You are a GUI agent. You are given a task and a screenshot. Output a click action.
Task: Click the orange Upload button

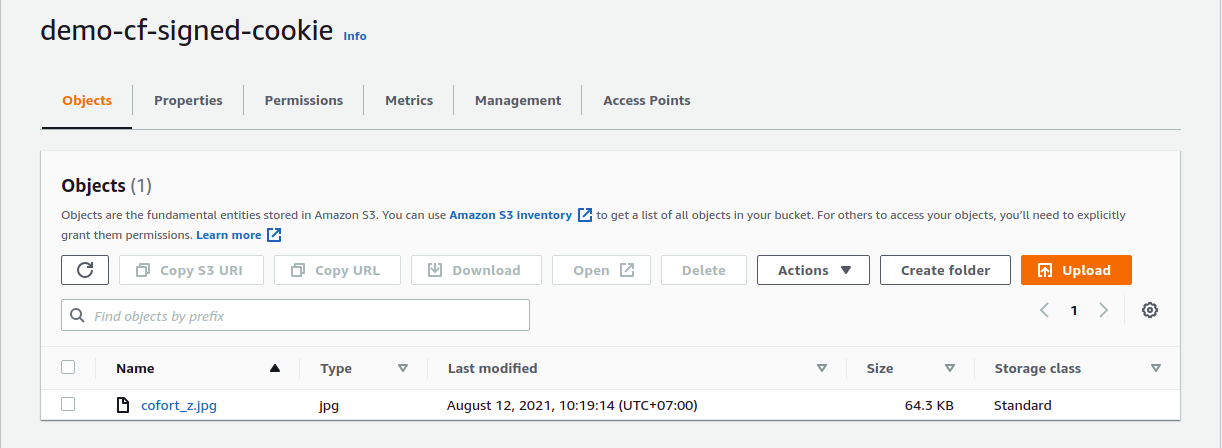coord(1075,270)
